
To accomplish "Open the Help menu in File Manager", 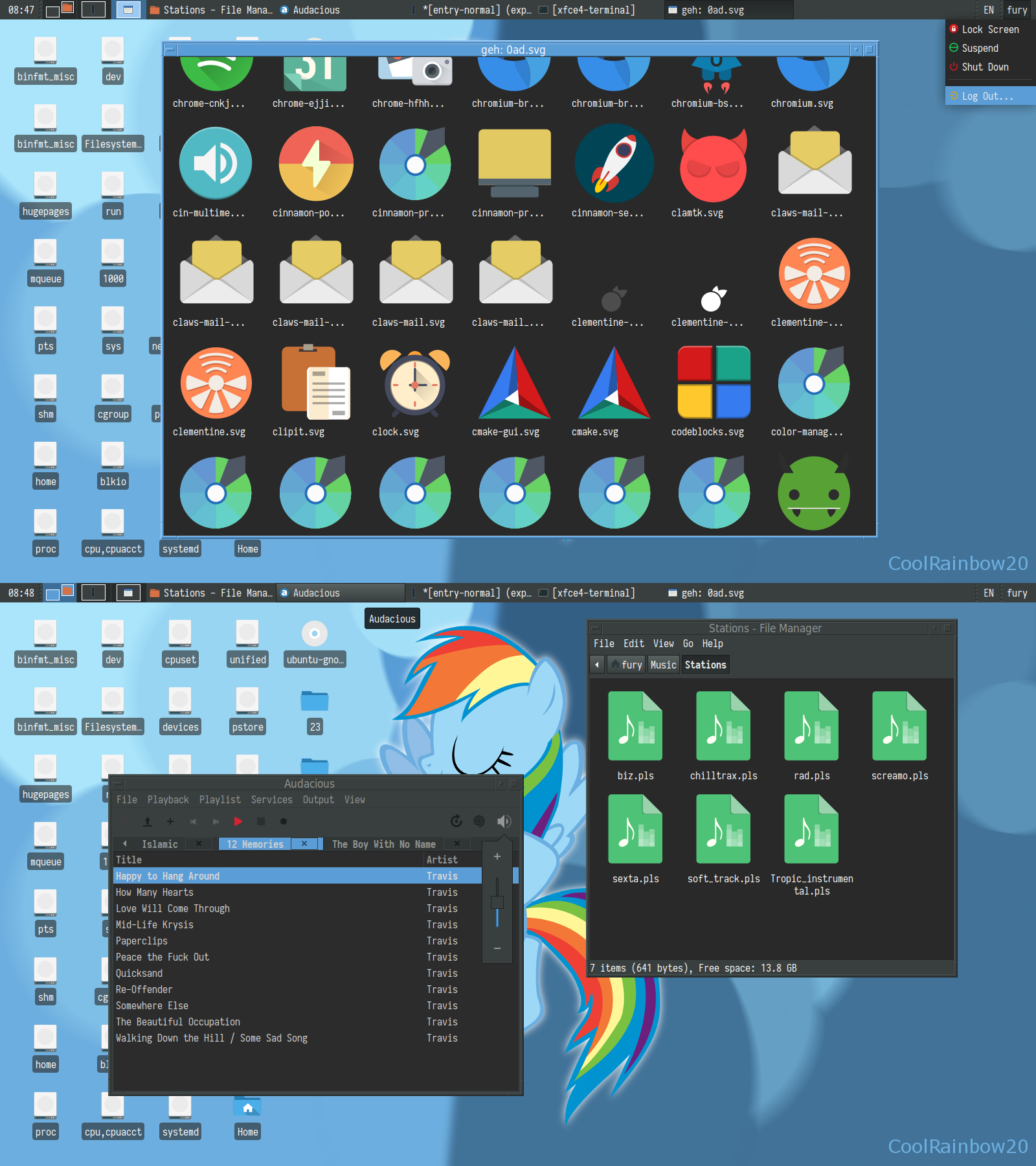I will tap(713, 644).
